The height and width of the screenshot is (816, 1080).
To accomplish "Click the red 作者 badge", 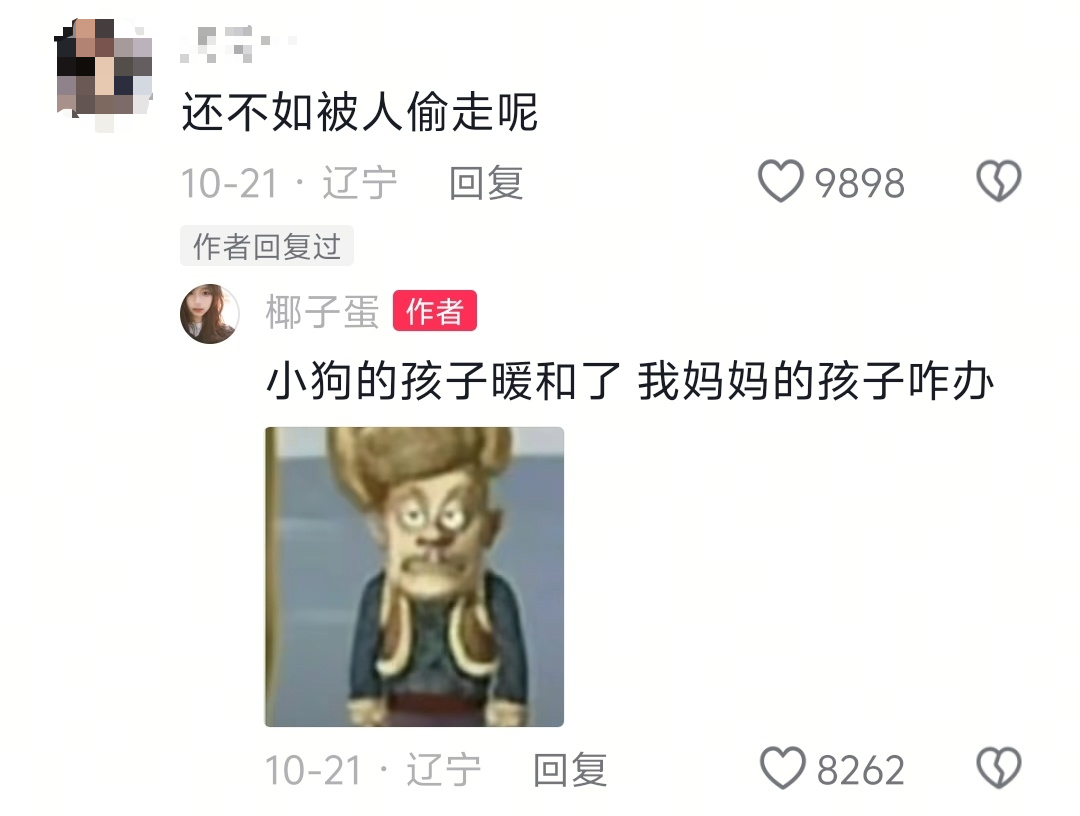I will click(435, 311).
